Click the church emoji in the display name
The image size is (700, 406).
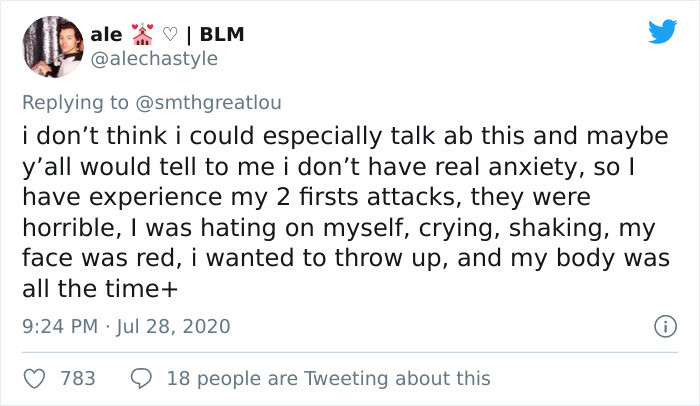(x=143, y=34)
